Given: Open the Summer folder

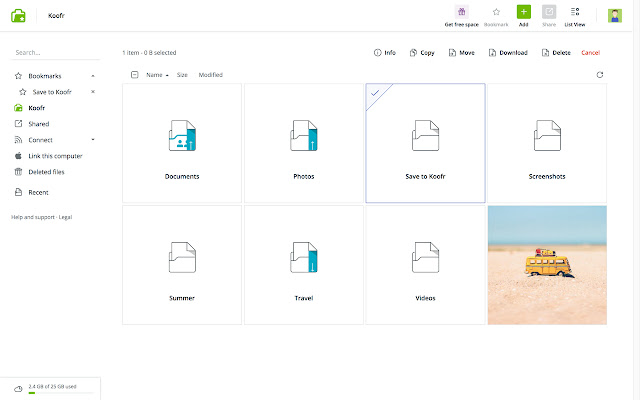Looking at the screenshot, I should click(x=182, y=265).
